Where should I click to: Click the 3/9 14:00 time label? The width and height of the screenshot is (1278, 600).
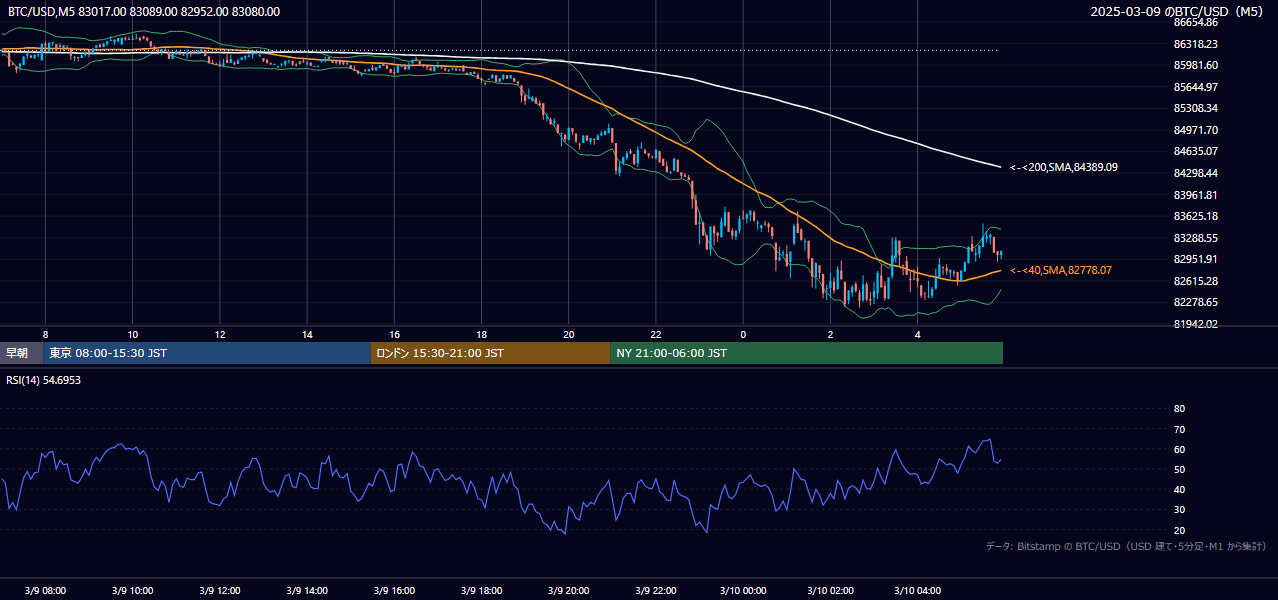[x=307, y=590]
